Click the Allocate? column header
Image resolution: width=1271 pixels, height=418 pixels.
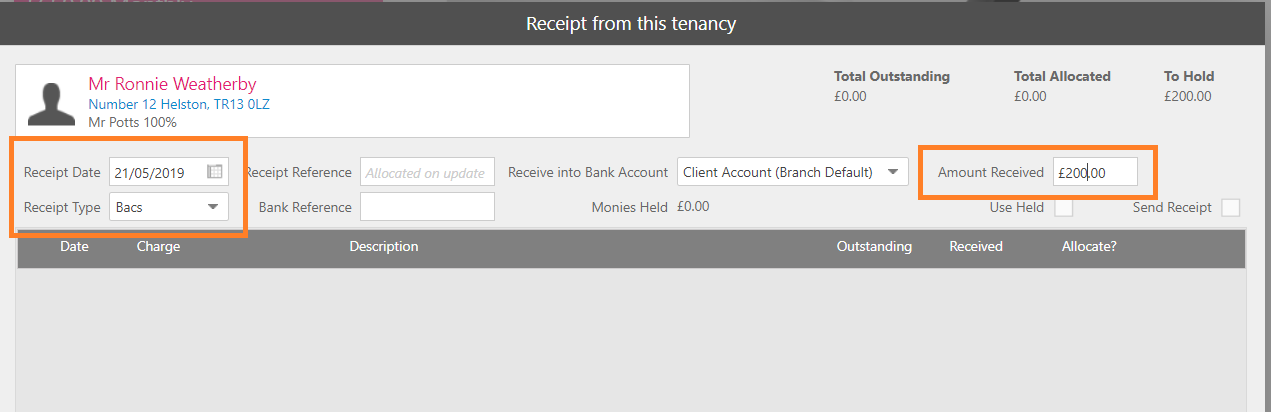pyautogui.click(x=1089, y=246)
